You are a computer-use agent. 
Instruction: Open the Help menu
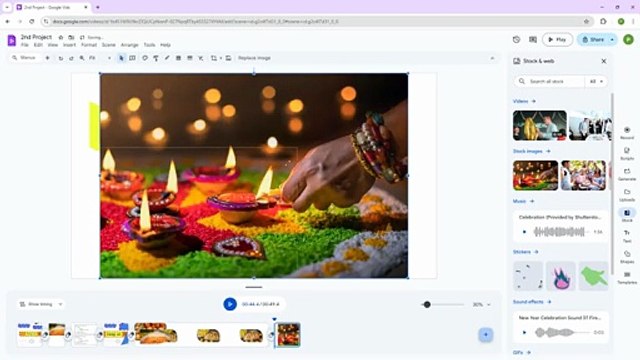[165, 45]
